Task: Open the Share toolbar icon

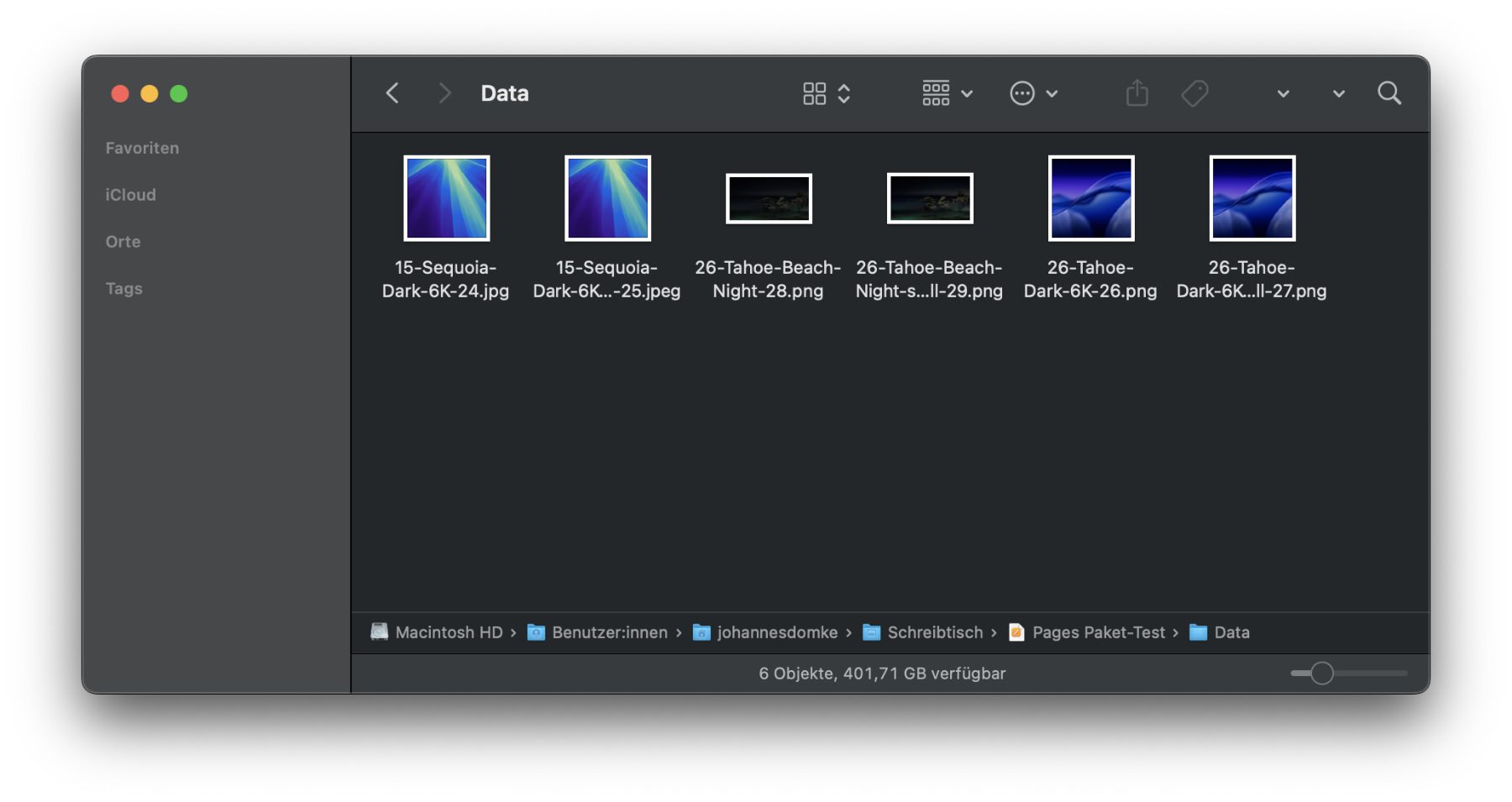Action: tap(1137, 93)
